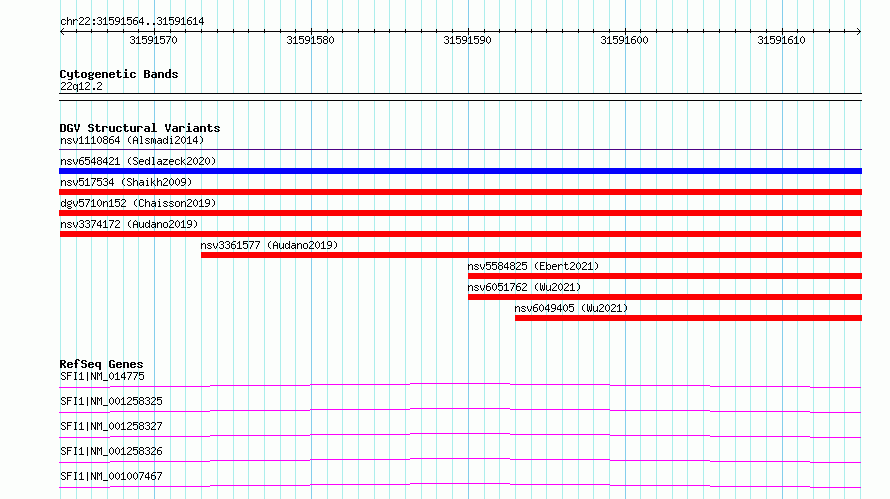Click variant label nsv6051762 (Wu2021)

click(x=524, y=287)
